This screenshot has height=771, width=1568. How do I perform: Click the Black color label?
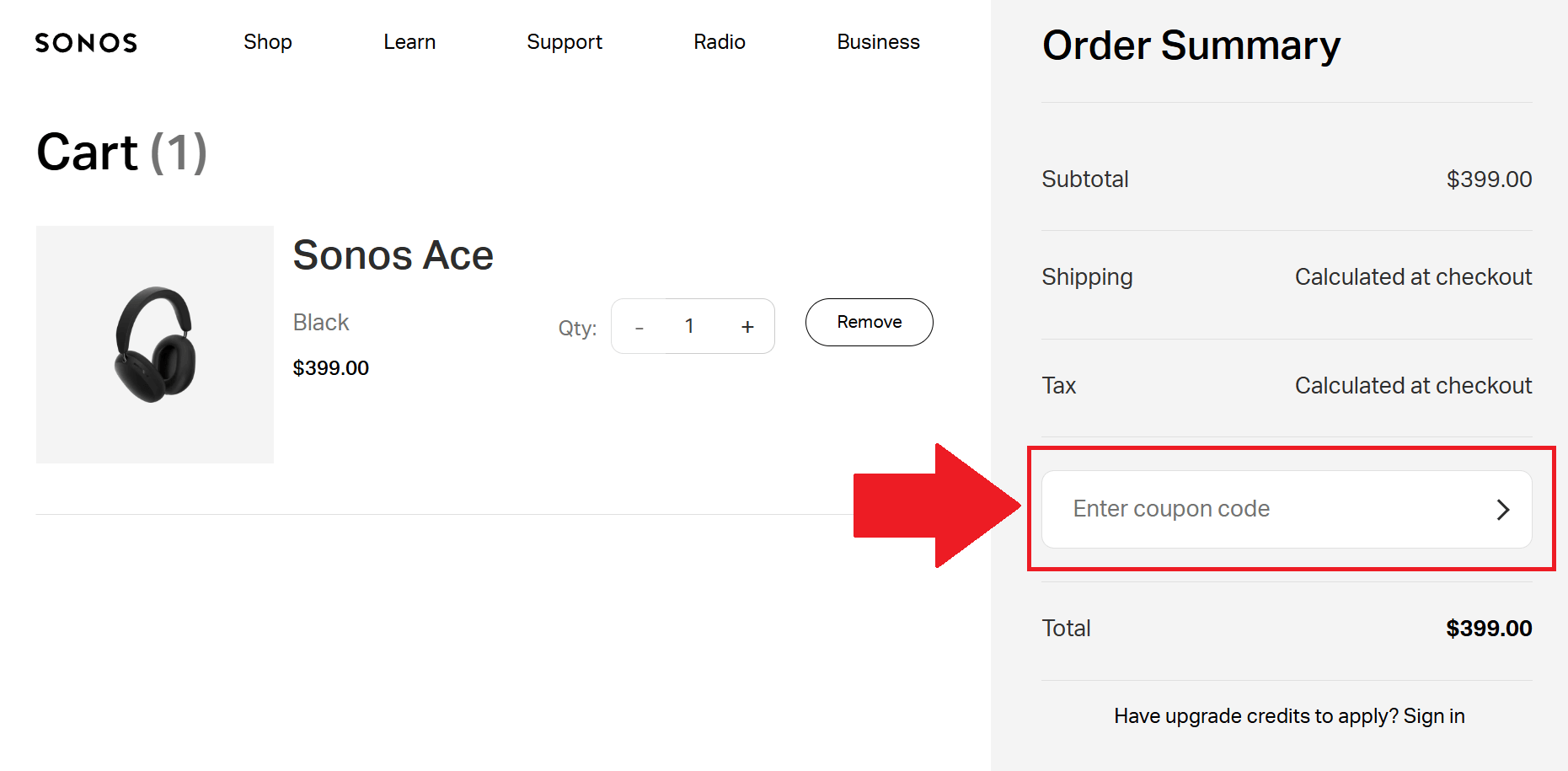pyautogui.click(x=321, y=323)
